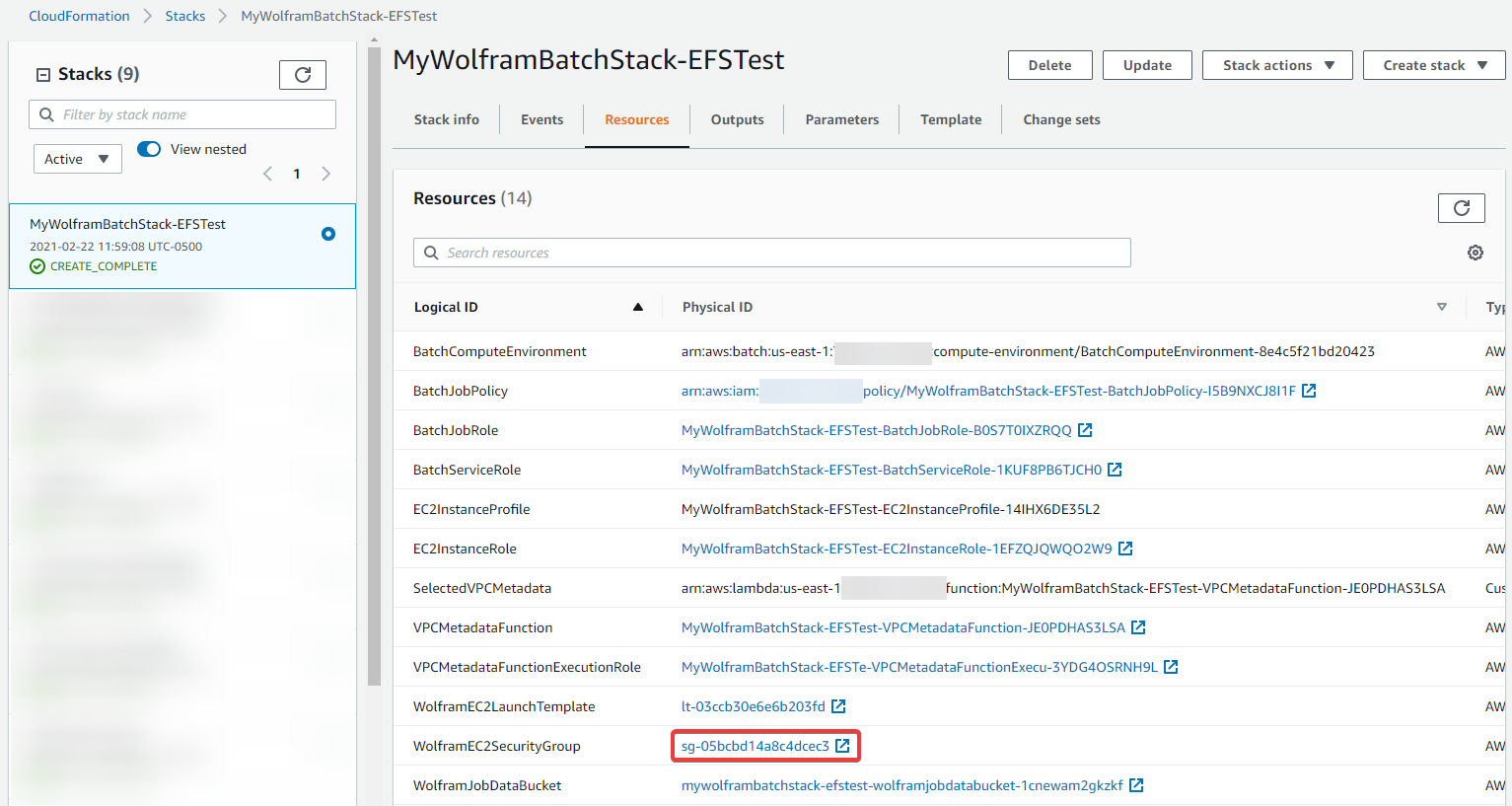Click the search icon in Search resources
Screen dimensions: 1512x806
pyautogui.click(x=431, y=253)
